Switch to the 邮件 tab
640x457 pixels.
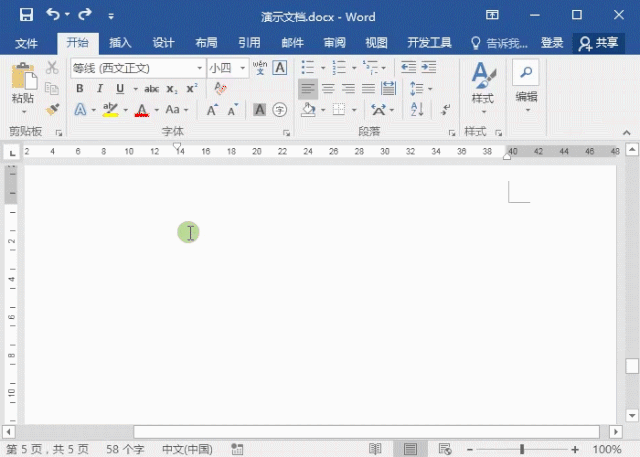pyautogui.click(x=292, y=42)
